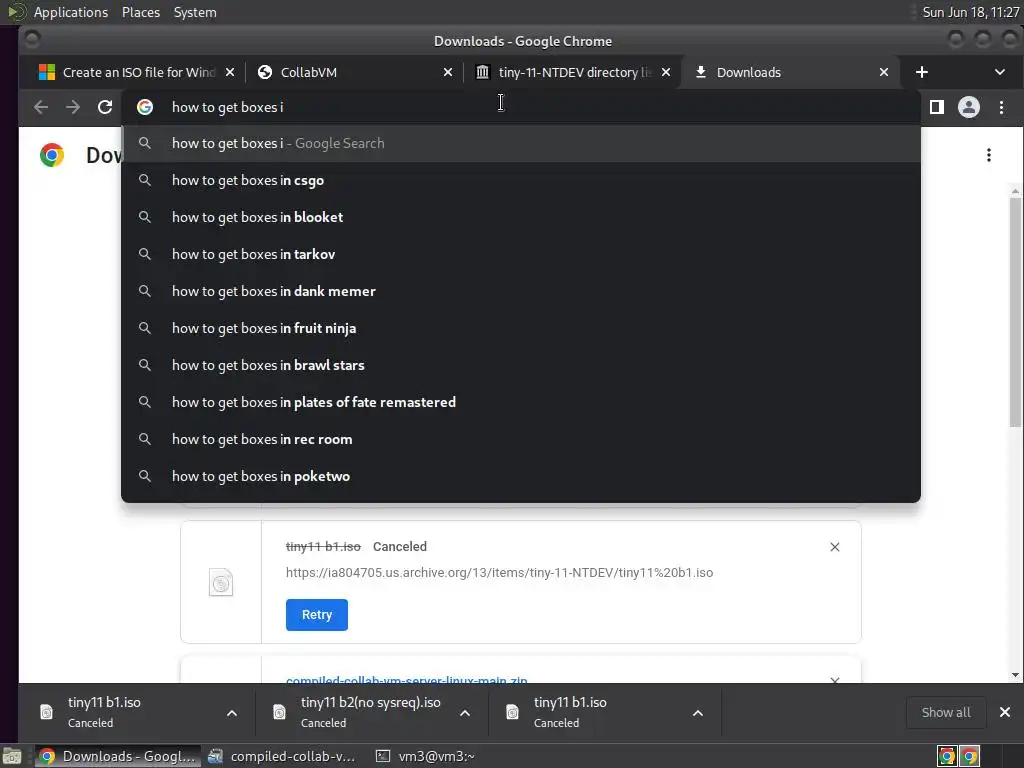Go forward using the forward arrow
The image size is (1024, 768).
pos(72,107)
